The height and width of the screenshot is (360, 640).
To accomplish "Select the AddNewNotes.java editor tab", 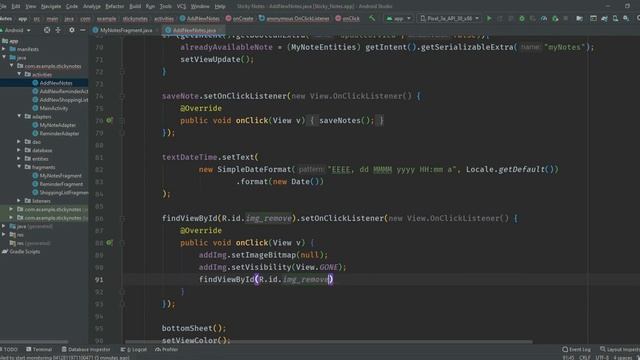I will click(193, 30).
